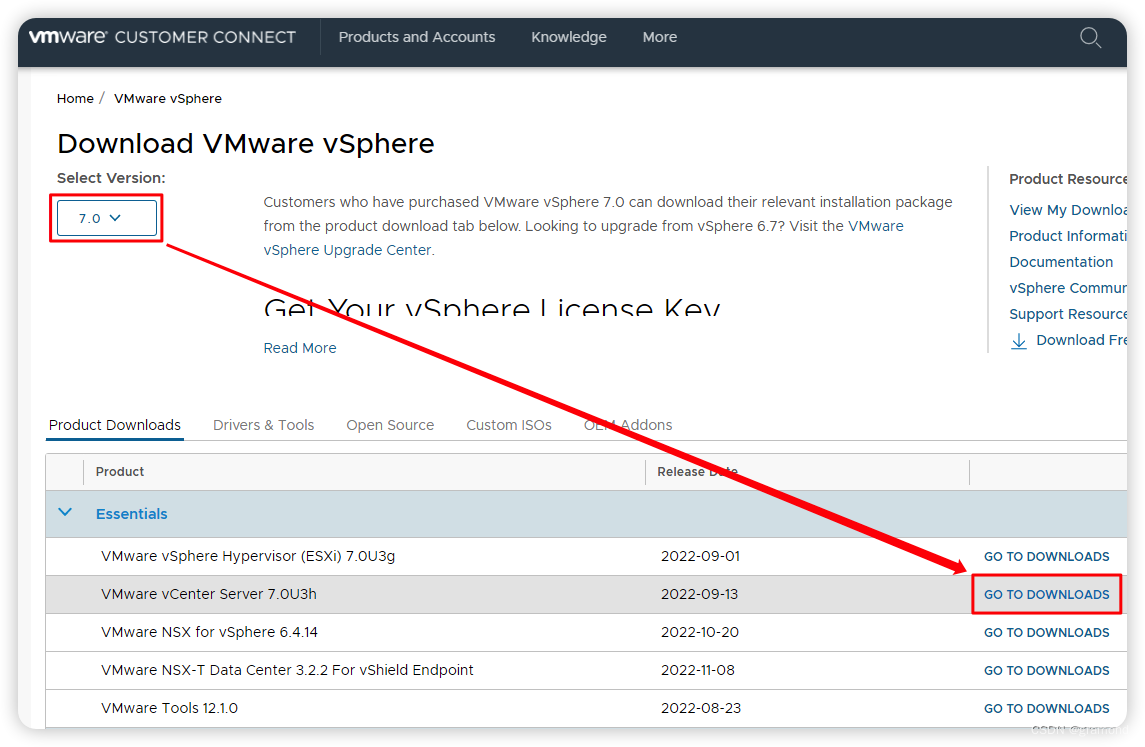The image size is (1145, 747).
Task: Switch to Product Downloads tab
Action: tap(115, 425)
